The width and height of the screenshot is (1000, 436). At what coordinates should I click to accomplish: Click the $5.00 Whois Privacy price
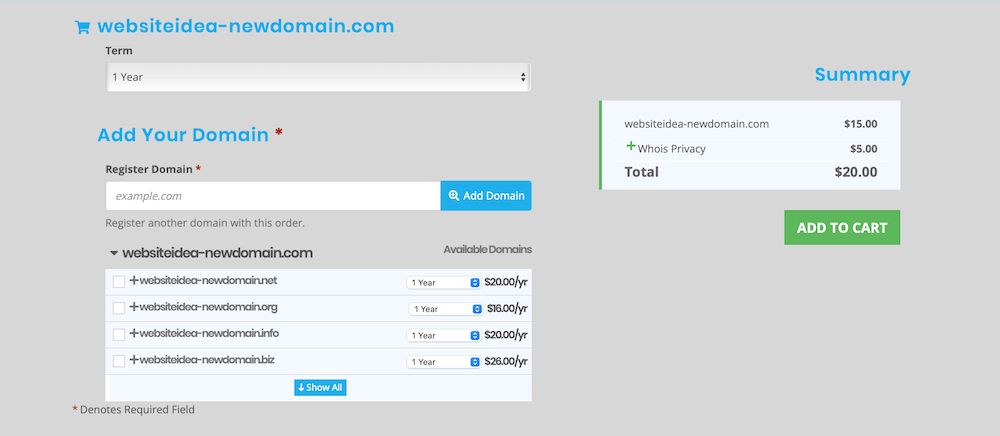click(x=864, y=149)
